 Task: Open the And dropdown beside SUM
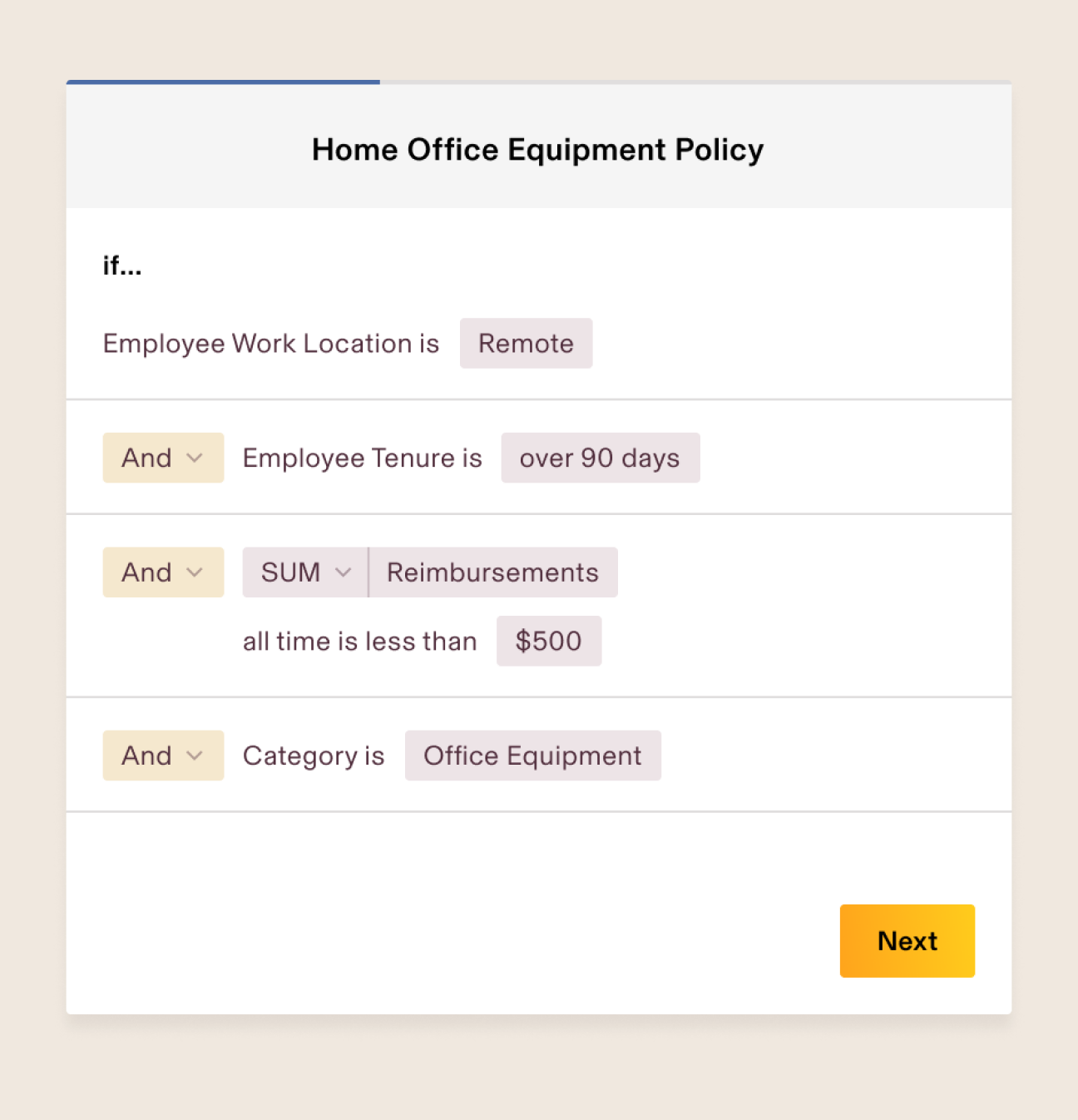click(x=163, y=572)
